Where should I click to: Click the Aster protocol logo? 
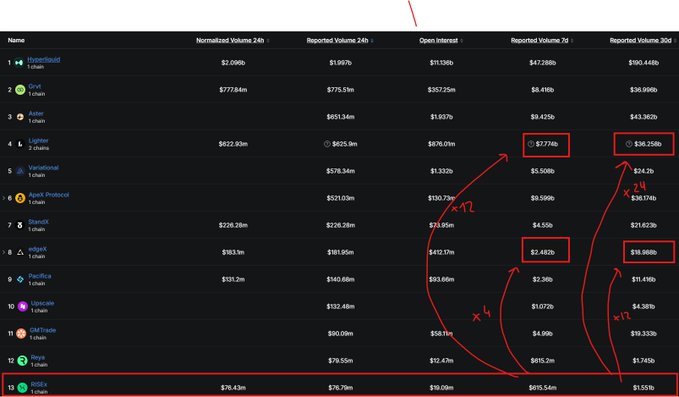[x=20, y=117]
